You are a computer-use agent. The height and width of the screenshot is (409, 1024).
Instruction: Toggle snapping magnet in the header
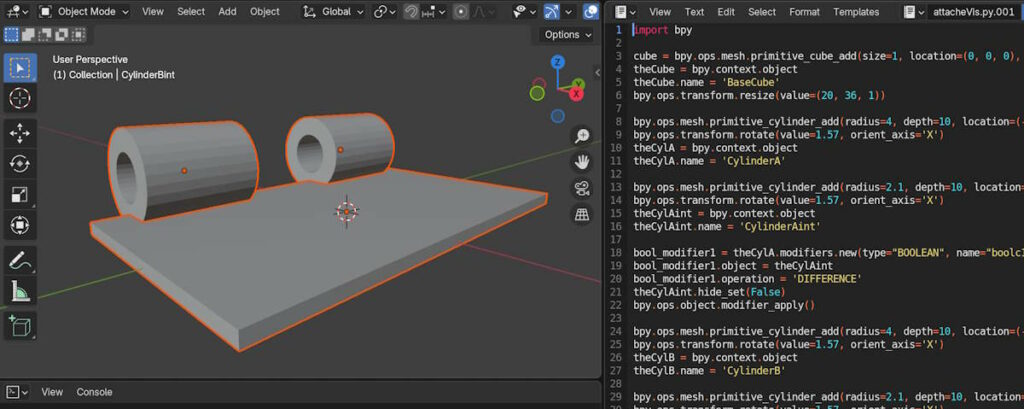coord(412,12)
